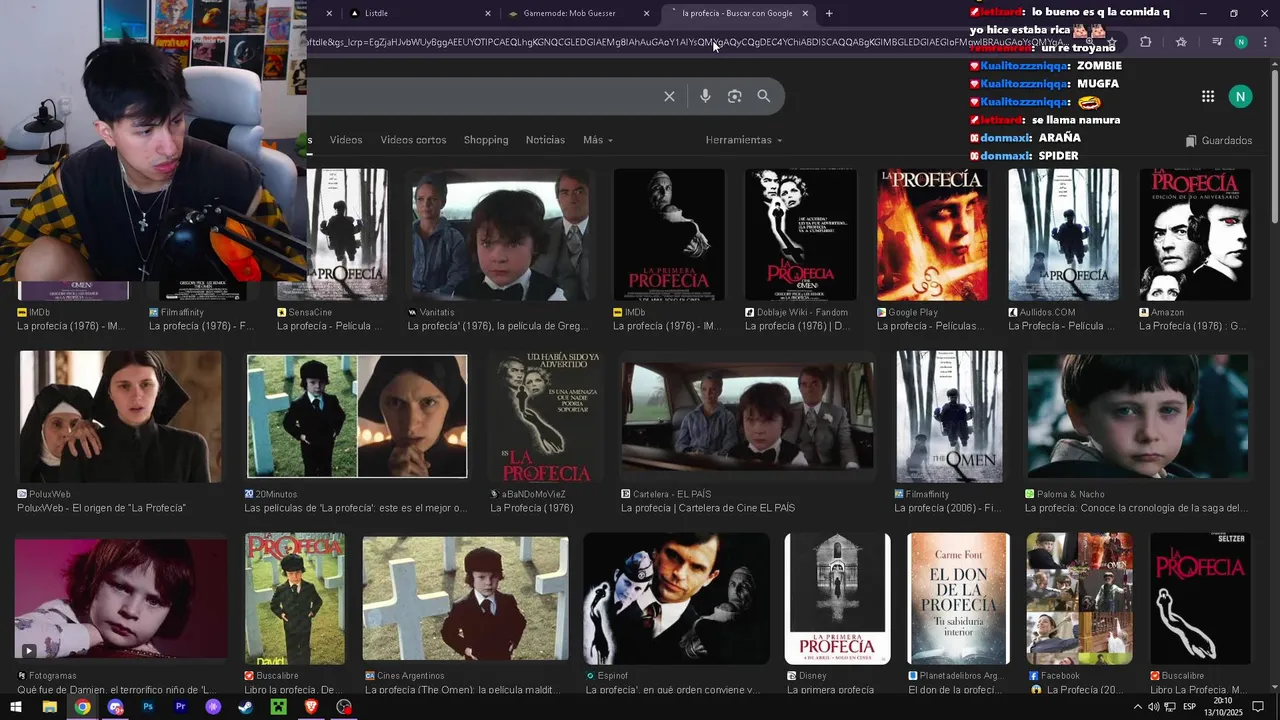Select the Videos search filter
The width and height of the screenshot is (1280, 720).
(346, 140)
